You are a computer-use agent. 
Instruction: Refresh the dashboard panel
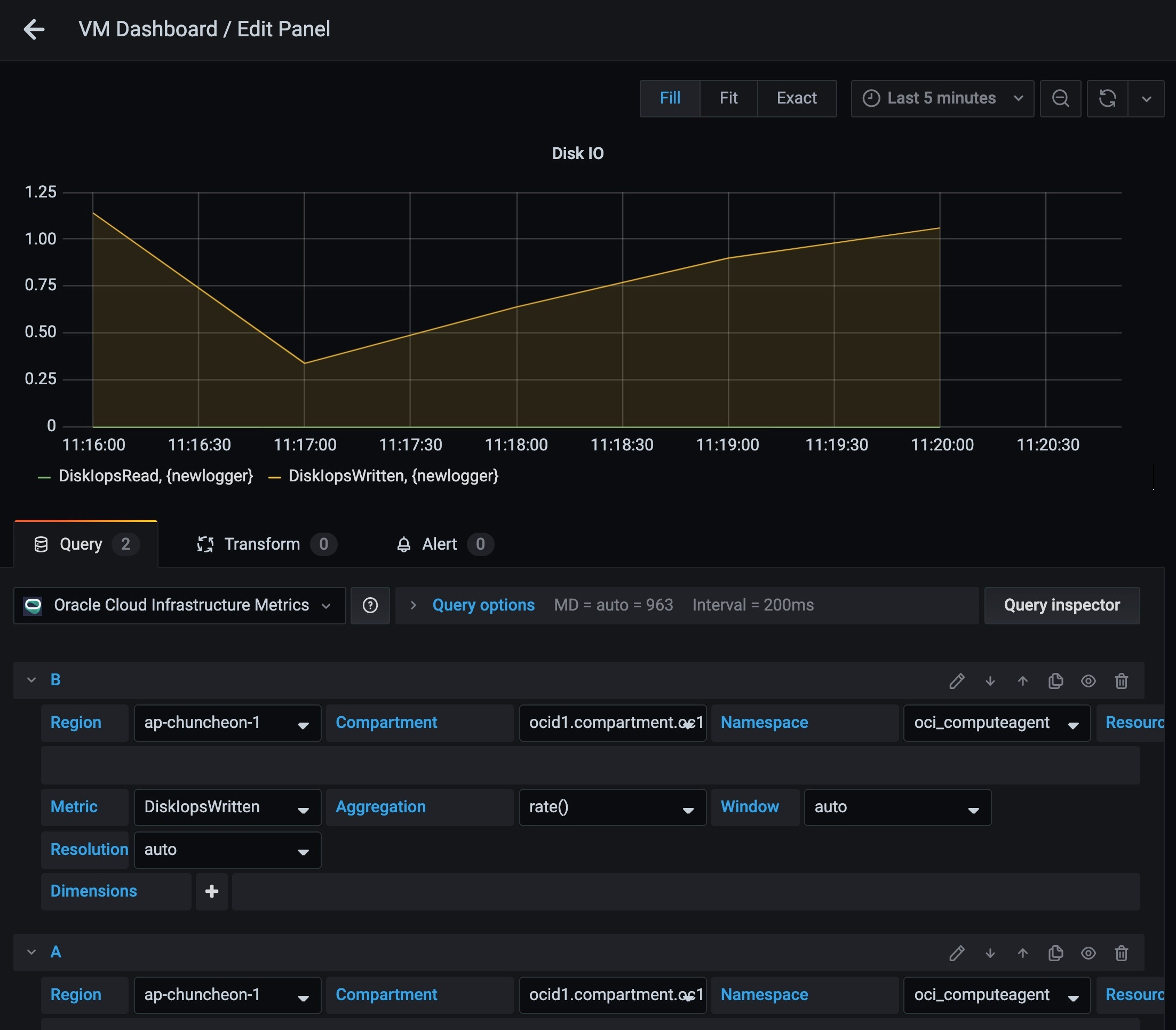click(1107, 98)
